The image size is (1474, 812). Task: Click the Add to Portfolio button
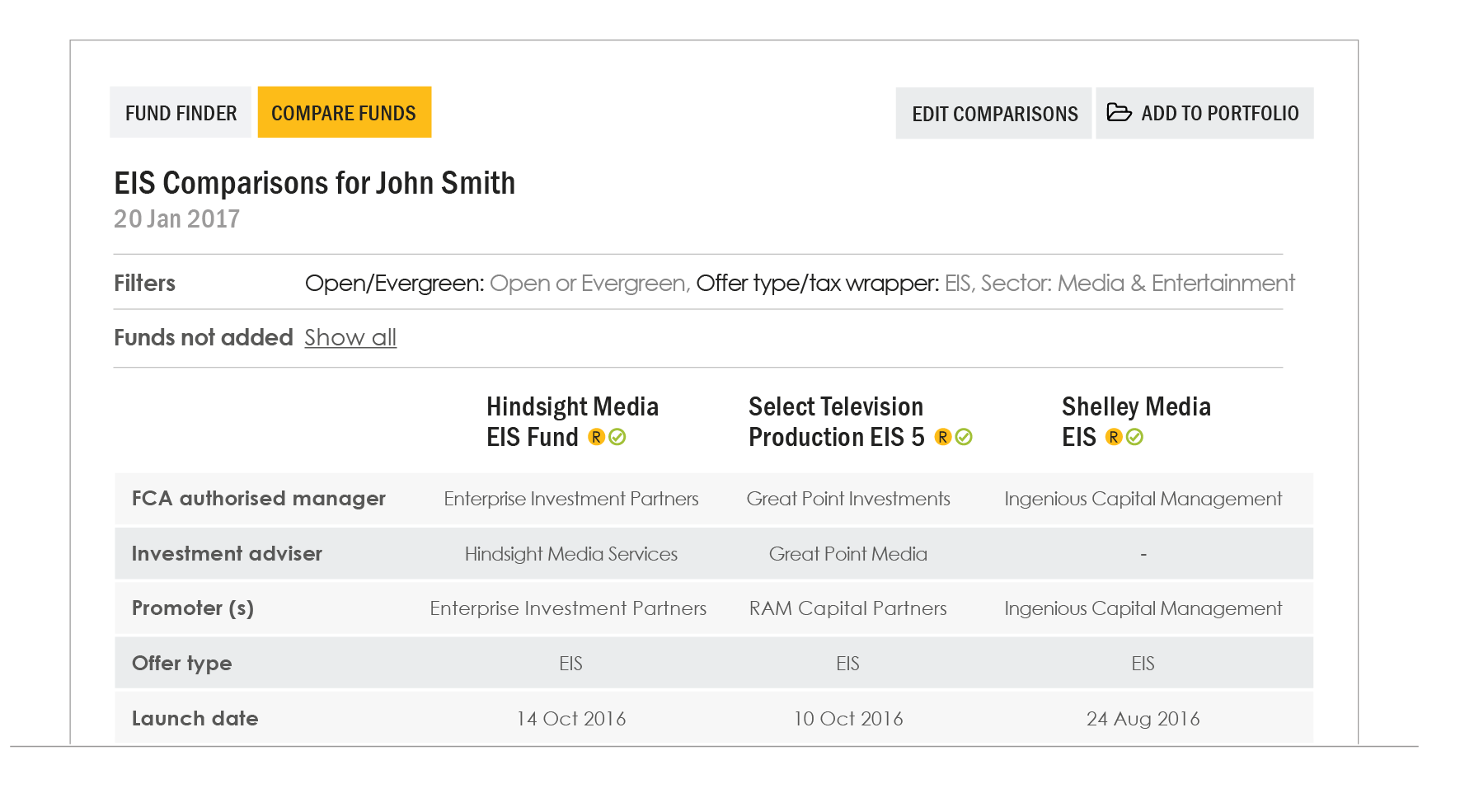pyautogui.click(x=1204, y=114)
